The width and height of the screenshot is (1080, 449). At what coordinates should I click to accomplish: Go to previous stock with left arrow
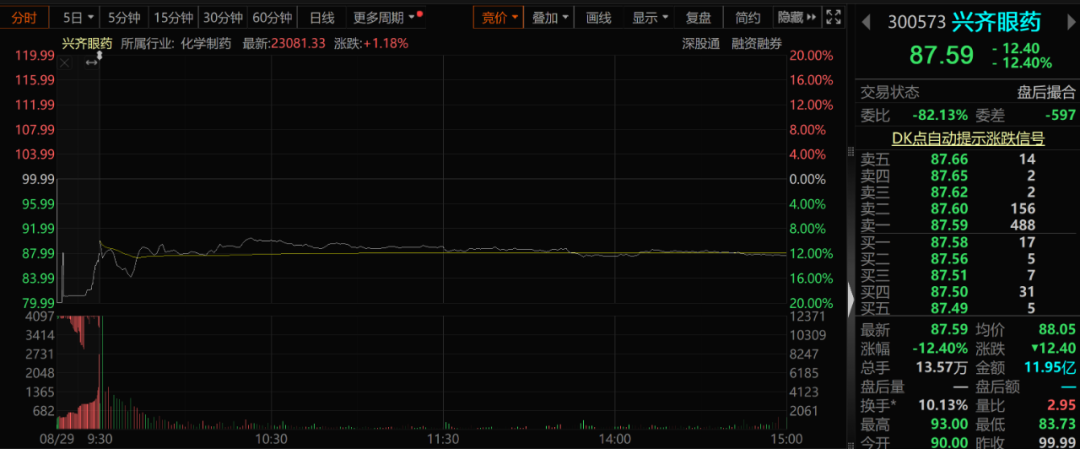(866, 23)
